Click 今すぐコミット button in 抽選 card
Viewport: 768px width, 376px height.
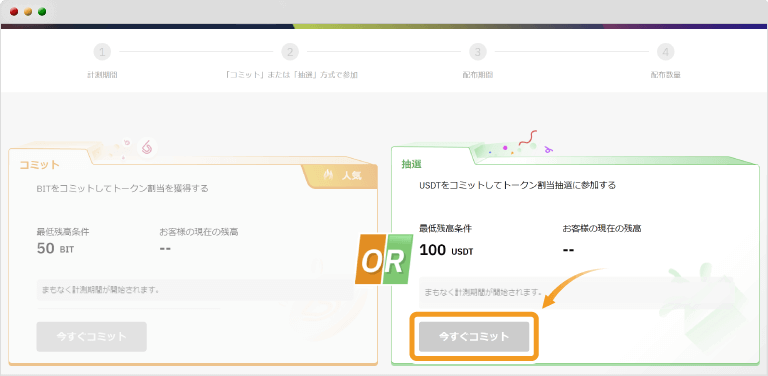coord(474,337)
